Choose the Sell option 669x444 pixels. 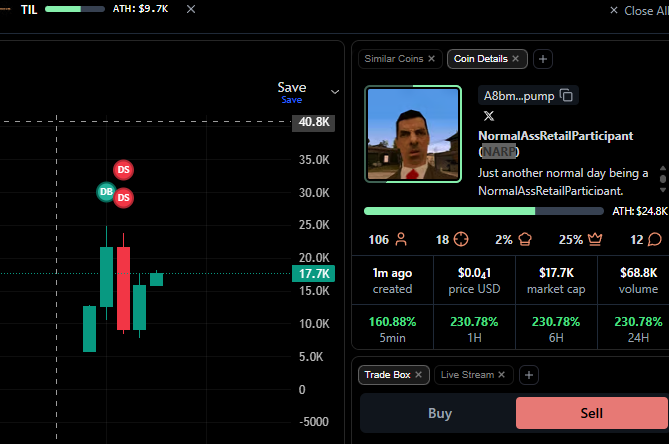click(x=591, y=413)
